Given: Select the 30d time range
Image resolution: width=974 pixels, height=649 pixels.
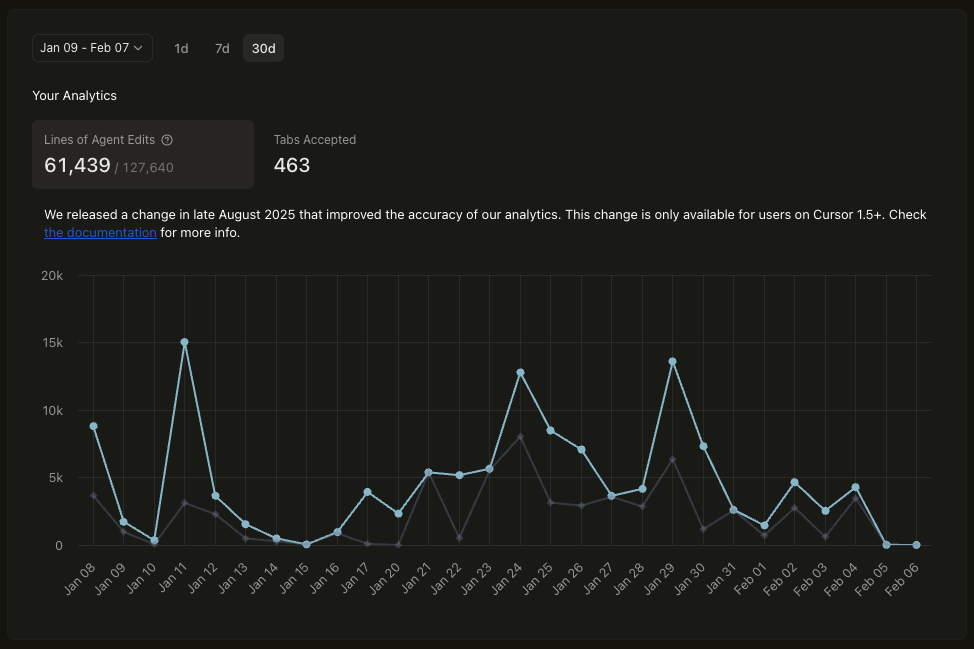Looking at the screenshot, I should 263,48.
